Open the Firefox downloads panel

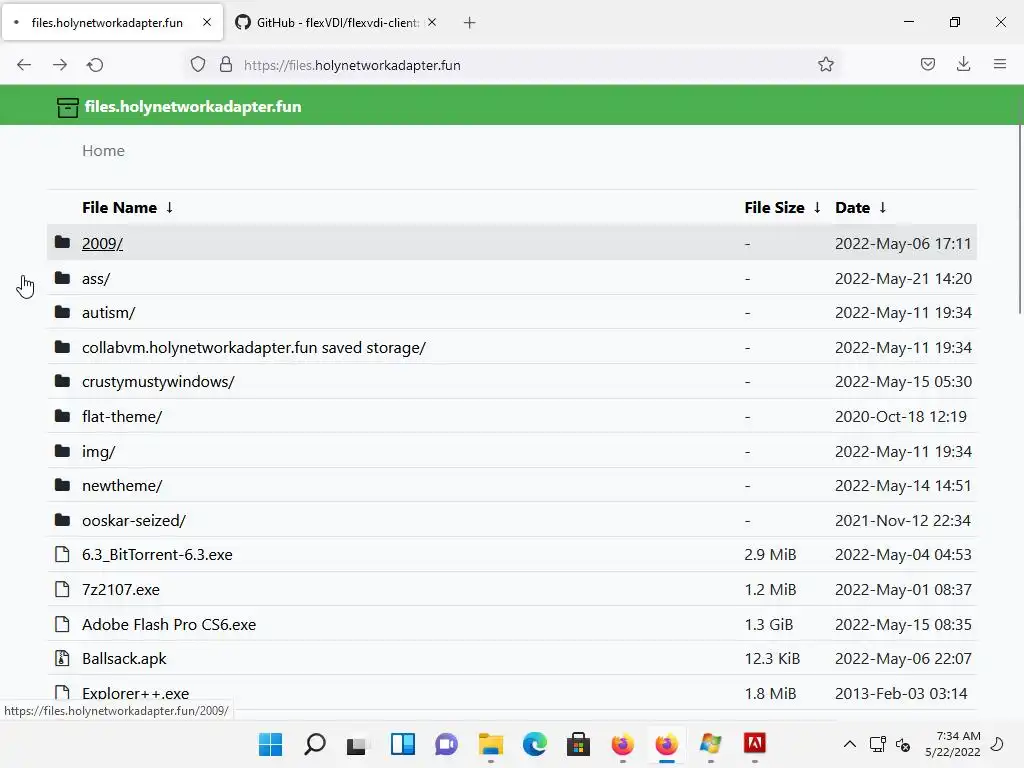point(963,65)
